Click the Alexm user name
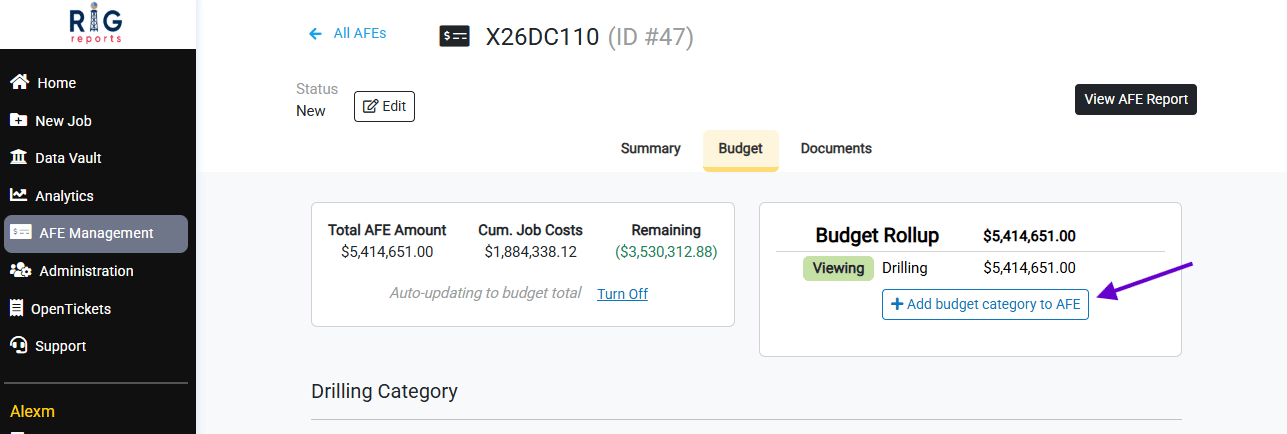The height and width of the screenshot is (434, 1287). (x=32, y=411)
